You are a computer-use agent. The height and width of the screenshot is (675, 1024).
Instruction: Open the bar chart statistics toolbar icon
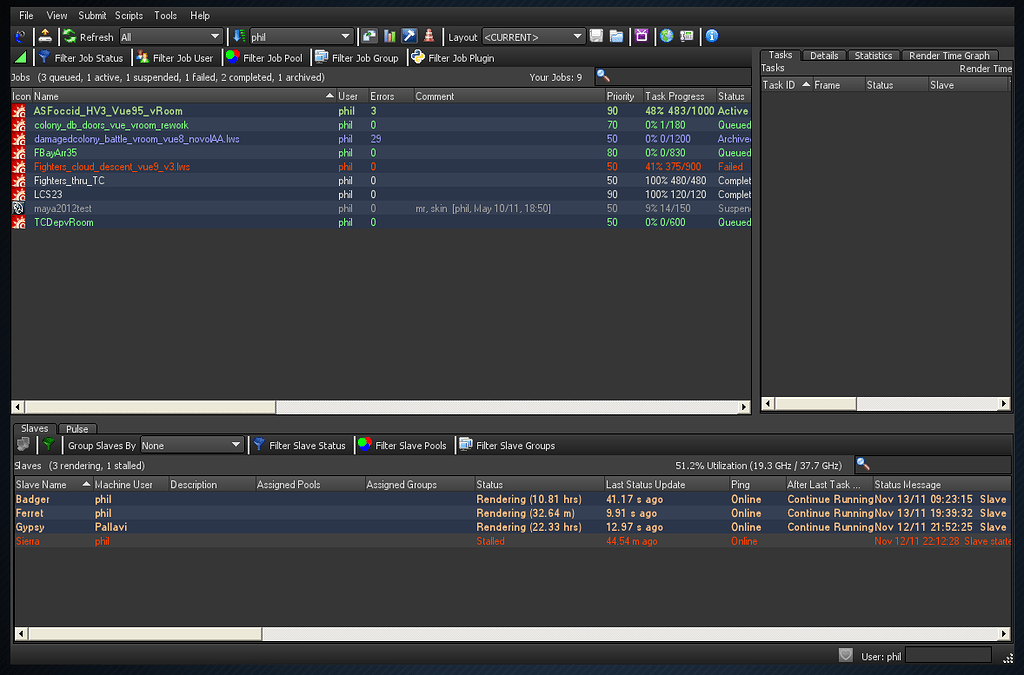coord(389,36)
